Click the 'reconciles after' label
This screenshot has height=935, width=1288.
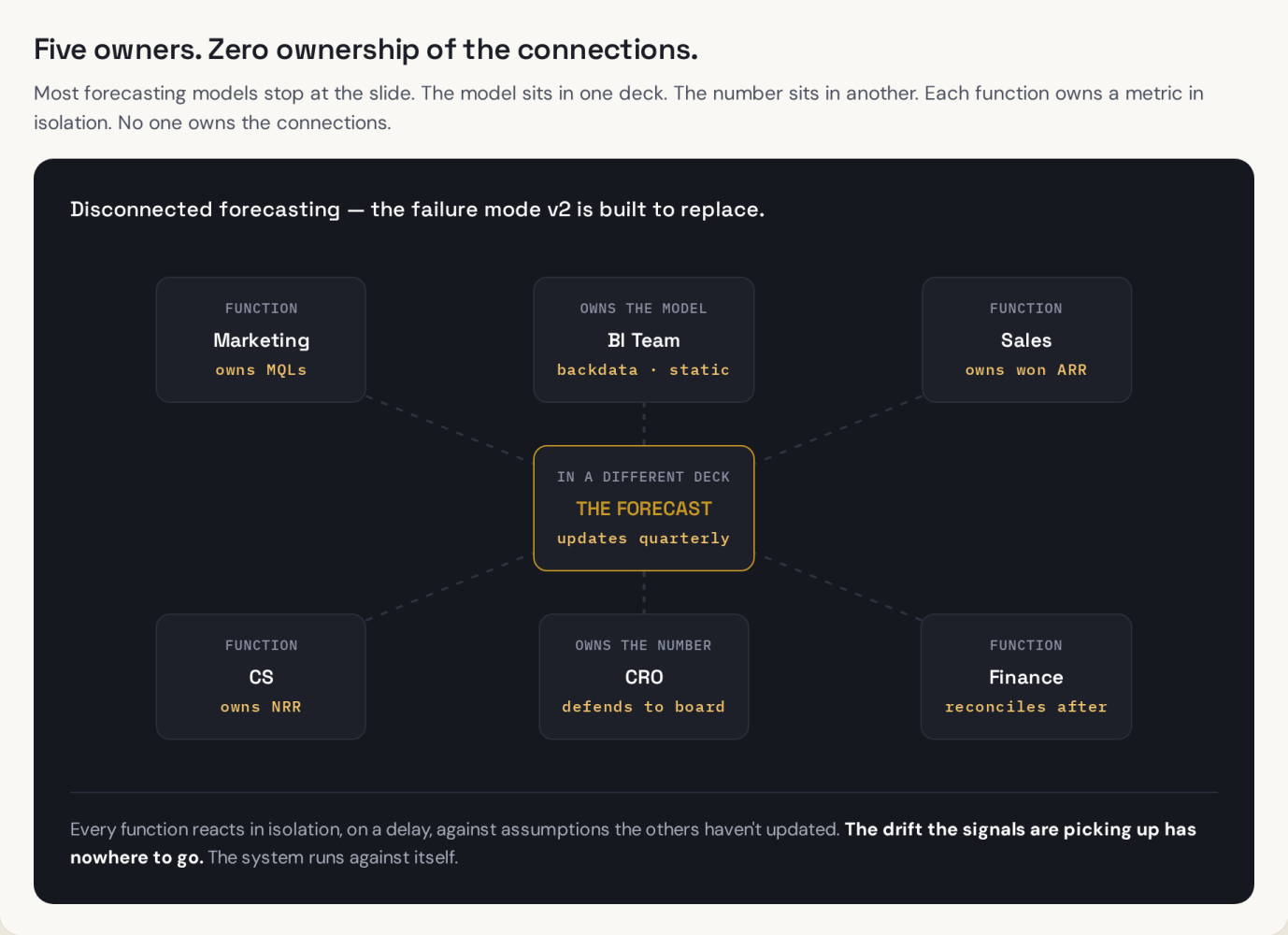click(x=1026, y=707)
